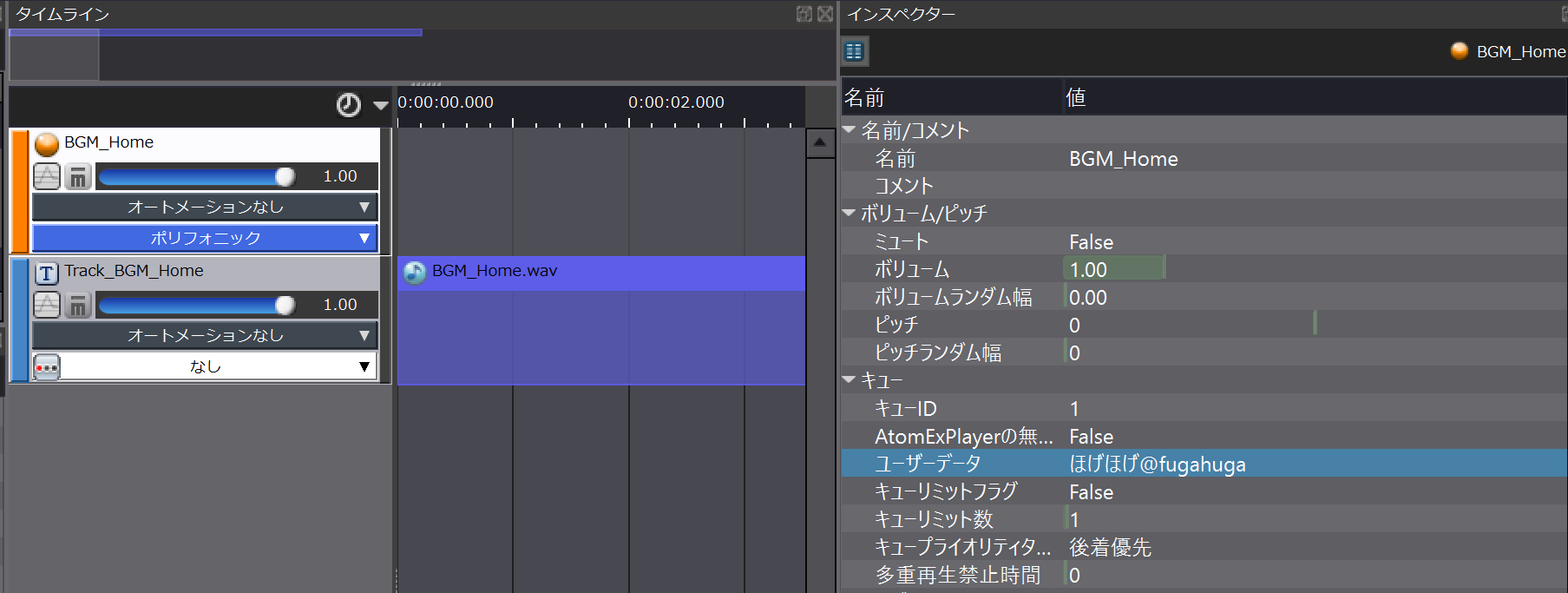Click the Track_BGM_Home track type T icon
This screenshot has width=1568, height=593.
click(x=47, y=273)
